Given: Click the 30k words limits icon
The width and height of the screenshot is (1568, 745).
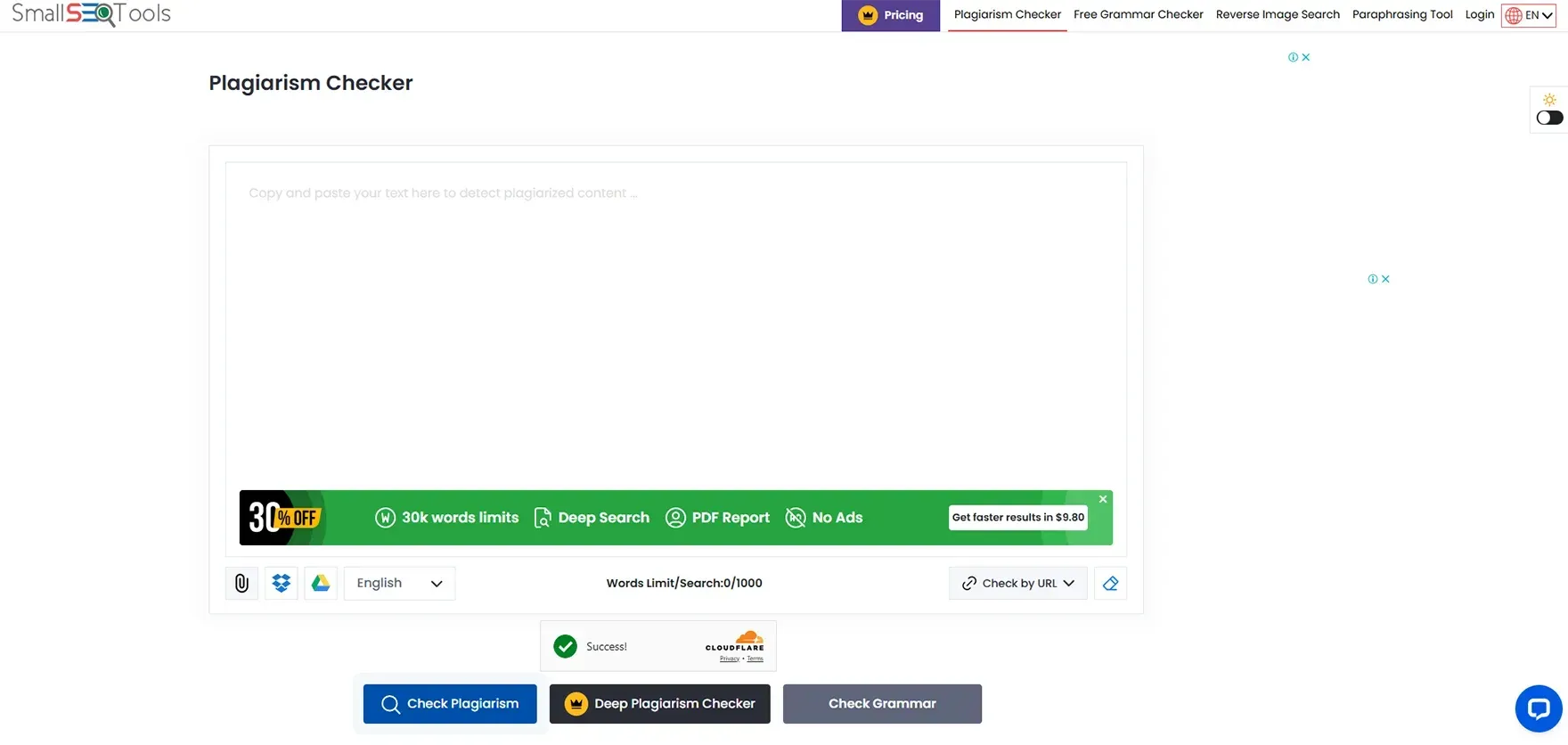Looking at the screenshot, I should 385,518.
